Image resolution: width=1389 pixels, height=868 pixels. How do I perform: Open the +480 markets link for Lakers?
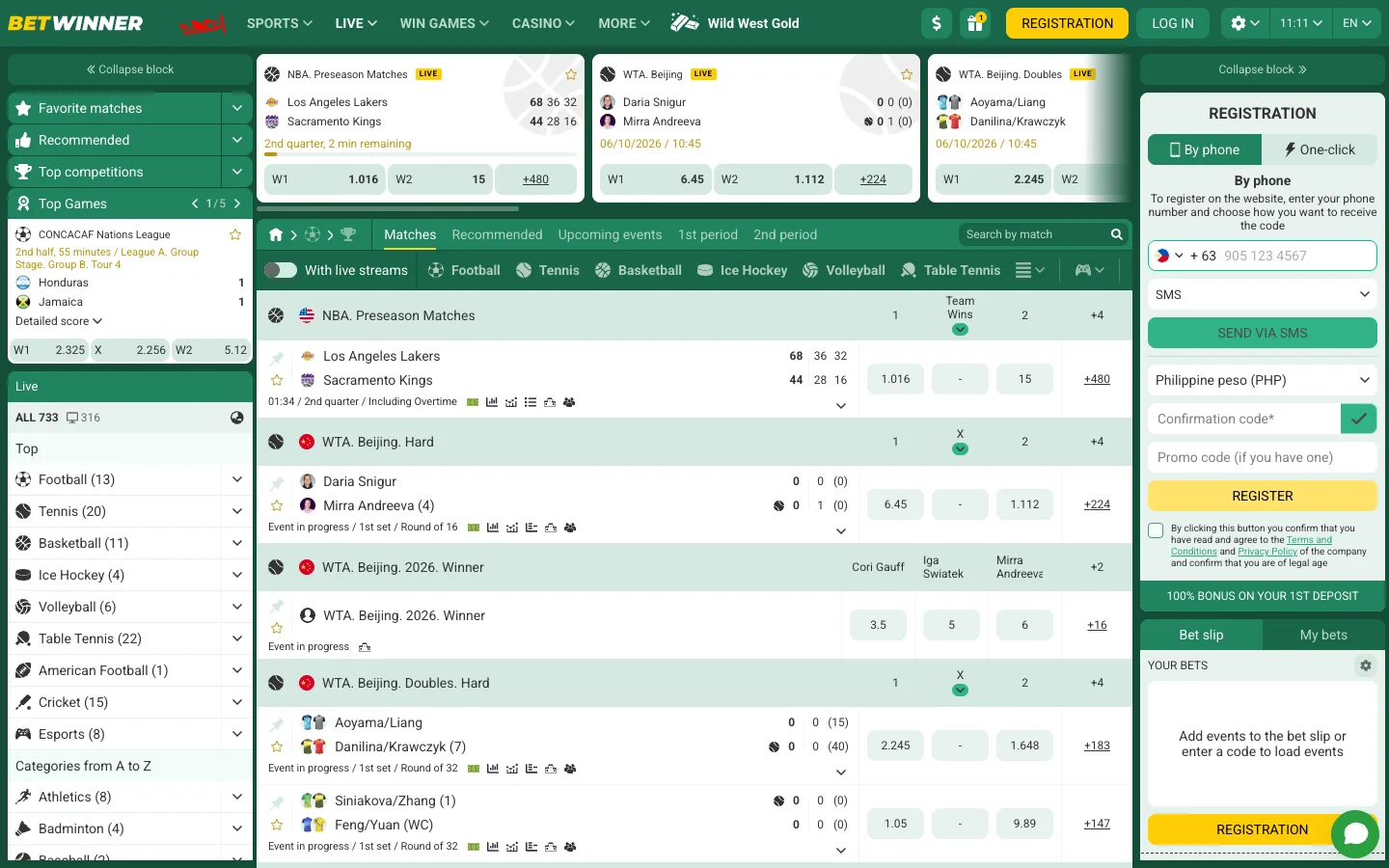pyautogui.click(x=1097, y=379)
